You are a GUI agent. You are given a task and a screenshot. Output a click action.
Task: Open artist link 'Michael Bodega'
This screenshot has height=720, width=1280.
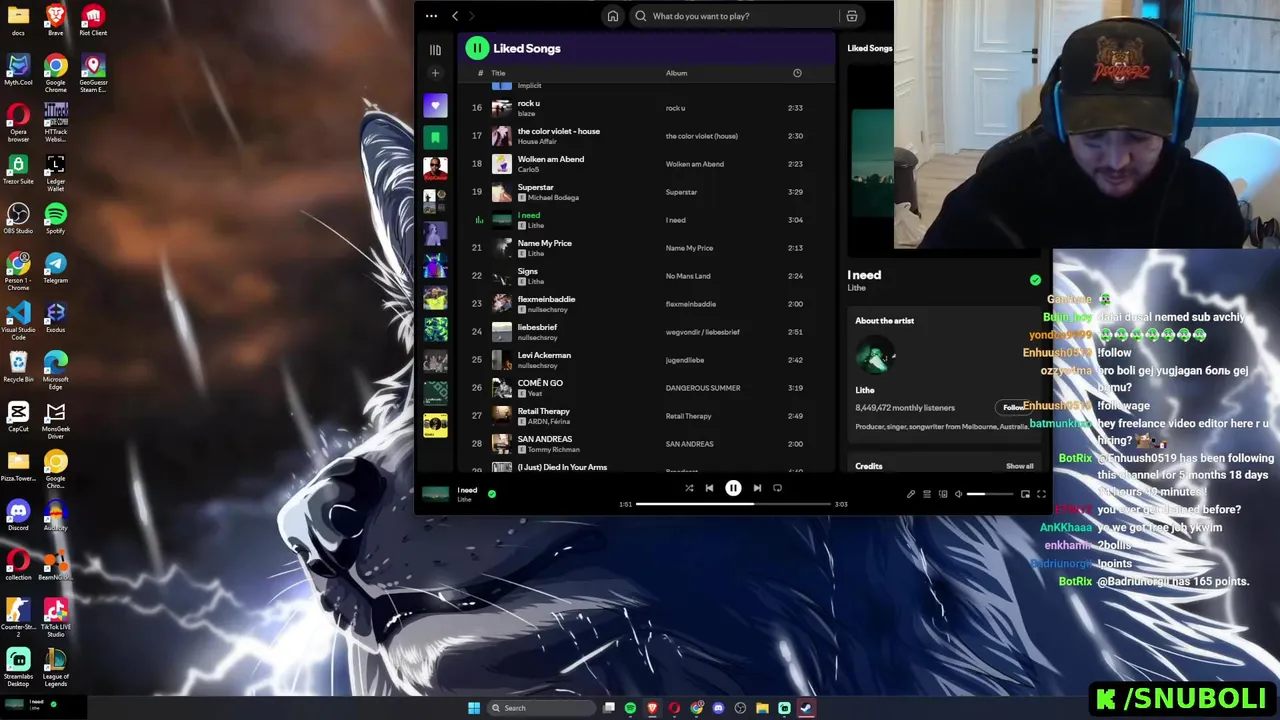(x=553, y=198)
